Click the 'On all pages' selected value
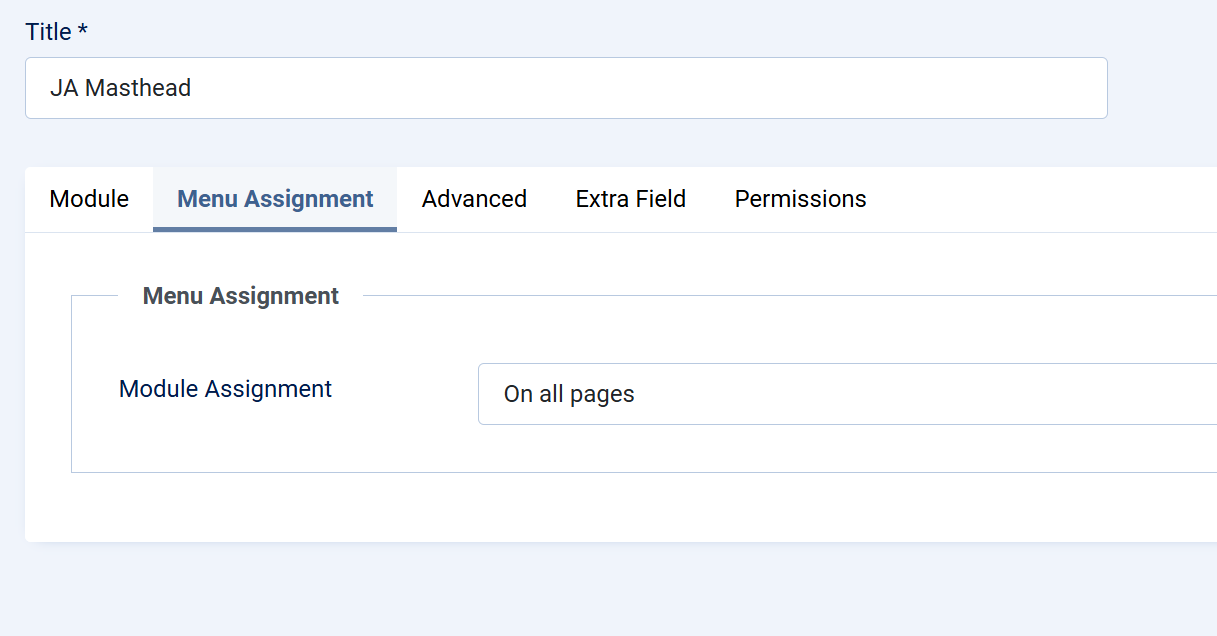This screenshot has width=1217, height=636. (569, 394)
